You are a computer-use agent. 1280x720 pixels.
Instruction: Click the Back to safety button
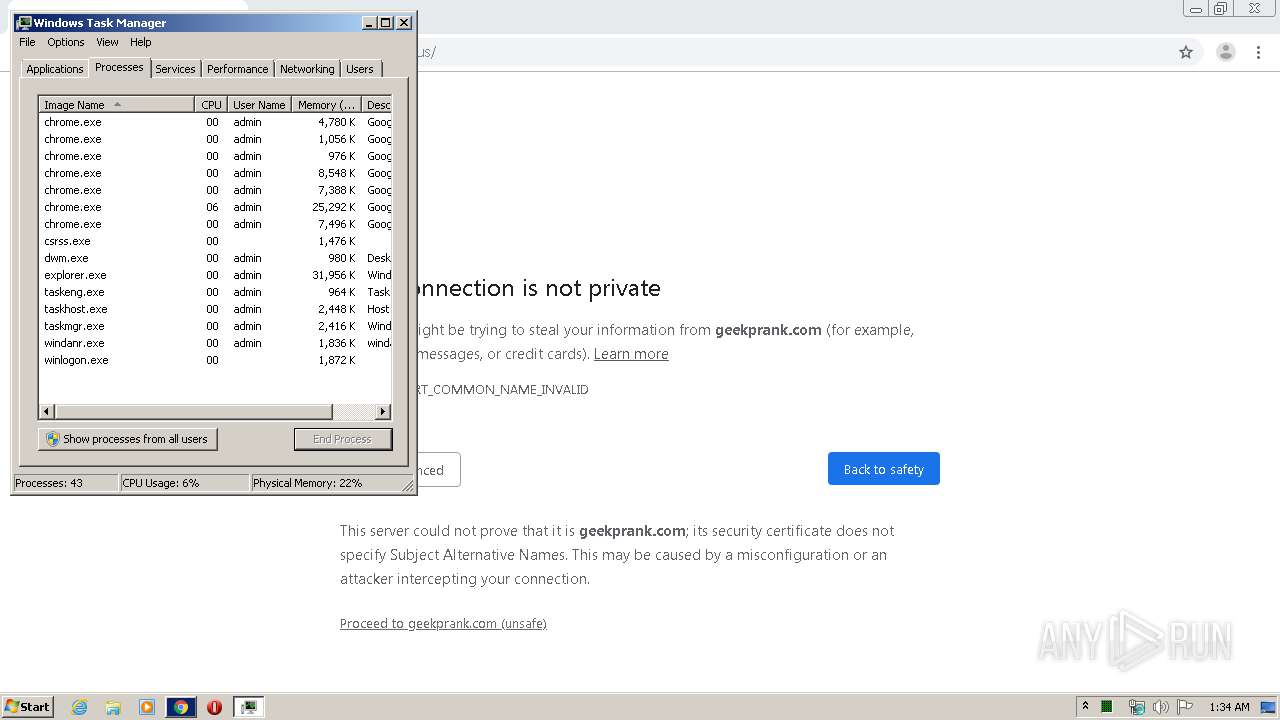point(884,469)
